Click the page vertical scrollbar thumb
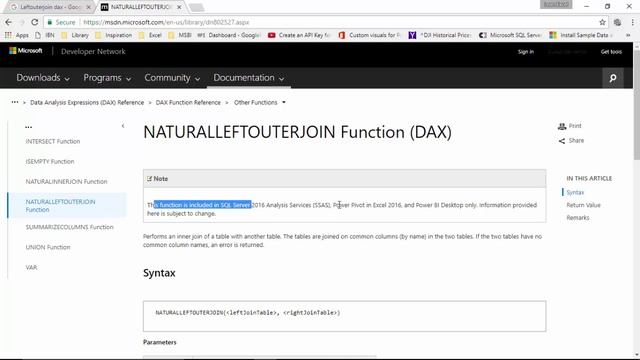 click(636, 104)
